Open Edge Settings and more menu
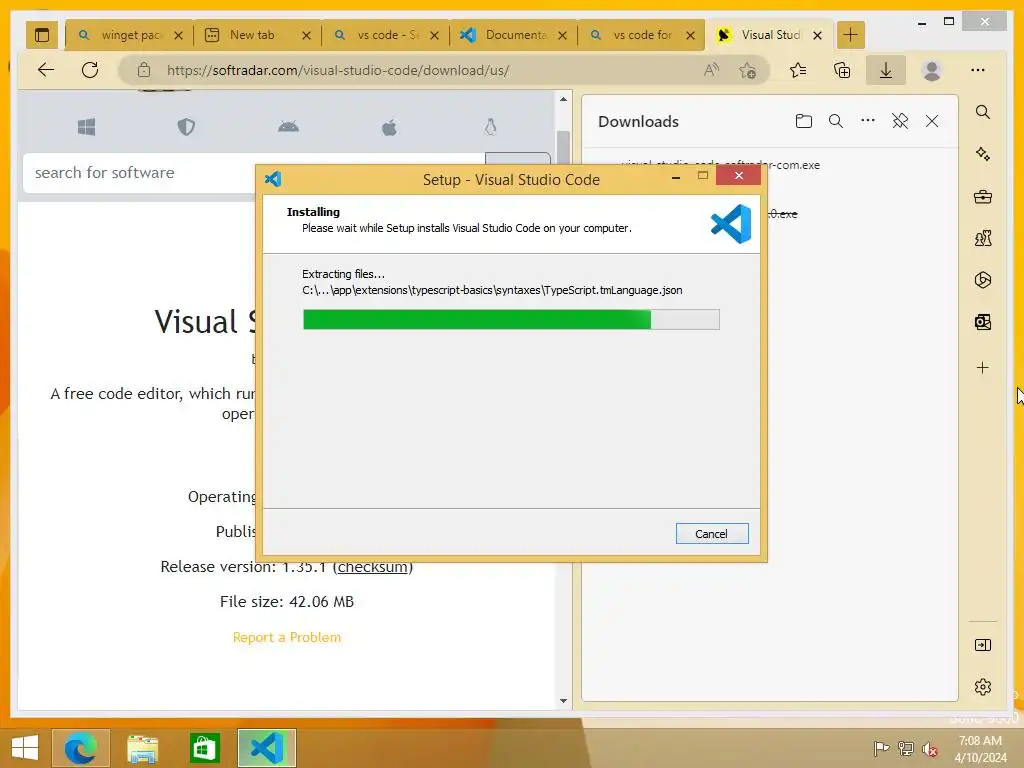1024x768 pixels. click(x=978, y=70)
